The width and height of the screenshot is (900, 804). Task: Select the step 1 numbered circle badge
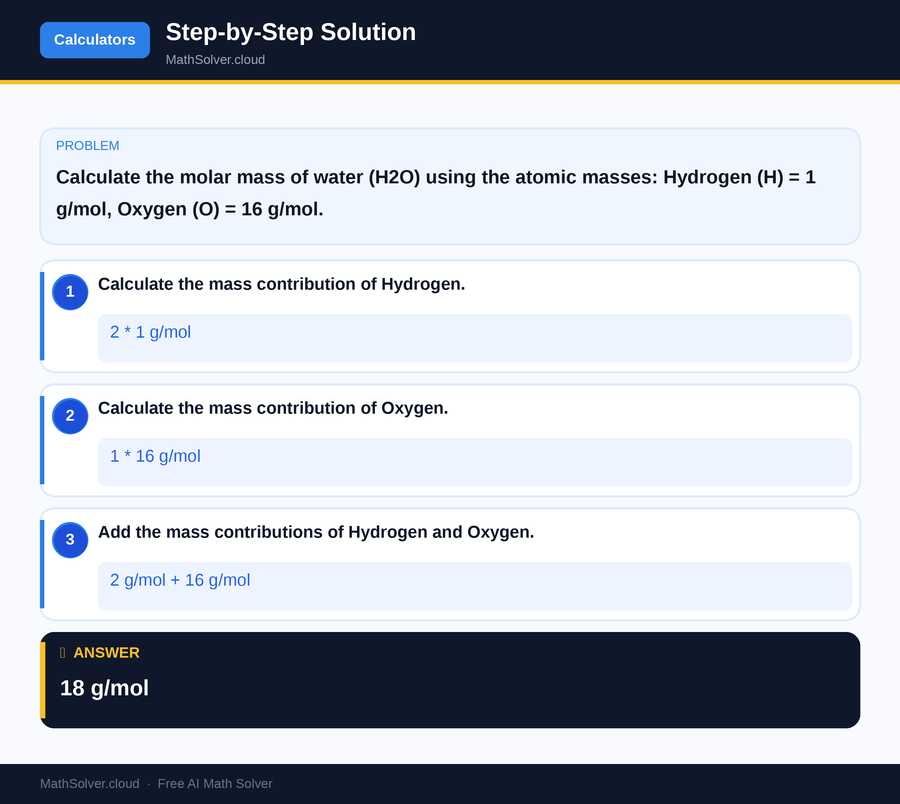click(x=69, y=292)
